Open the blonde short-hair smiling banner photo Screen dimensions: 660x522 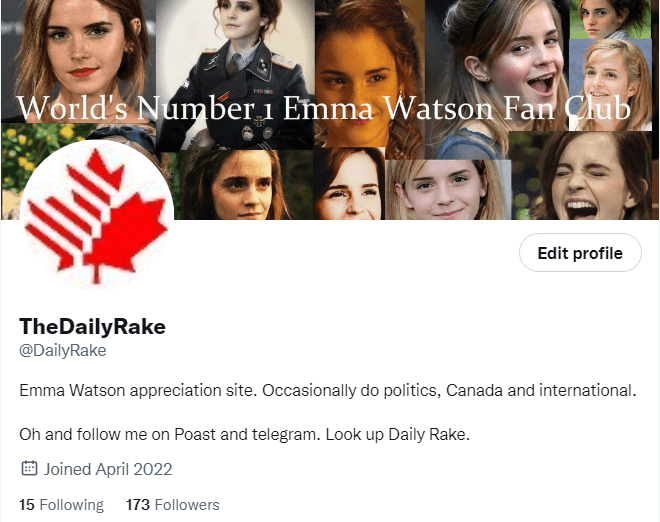point(448,190)
